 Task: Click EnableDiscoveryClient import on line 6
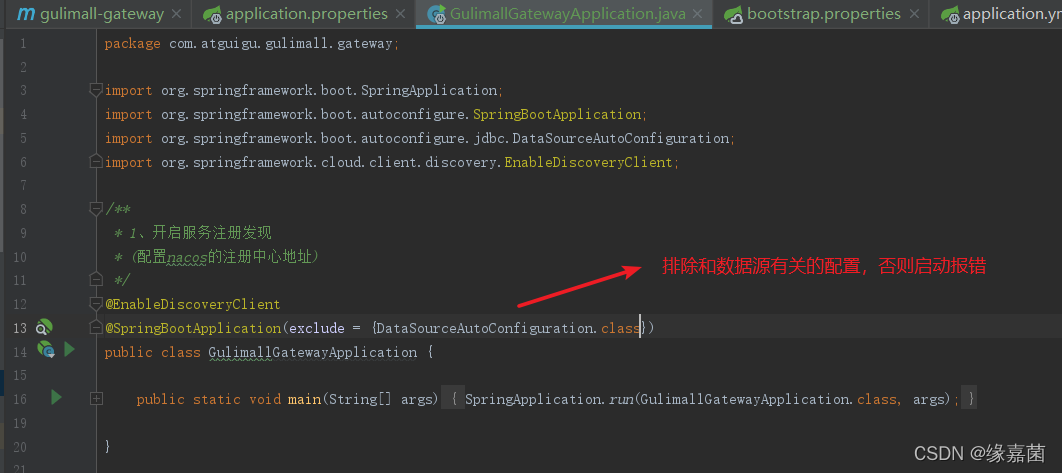tap(588, 162)
